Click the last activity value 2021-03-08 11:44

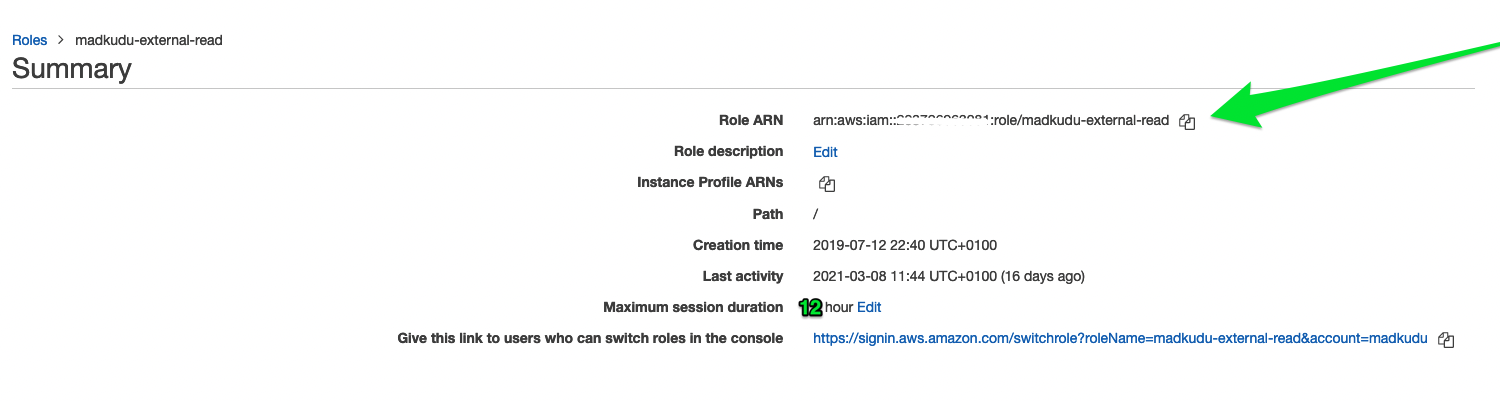coord(949,276)
